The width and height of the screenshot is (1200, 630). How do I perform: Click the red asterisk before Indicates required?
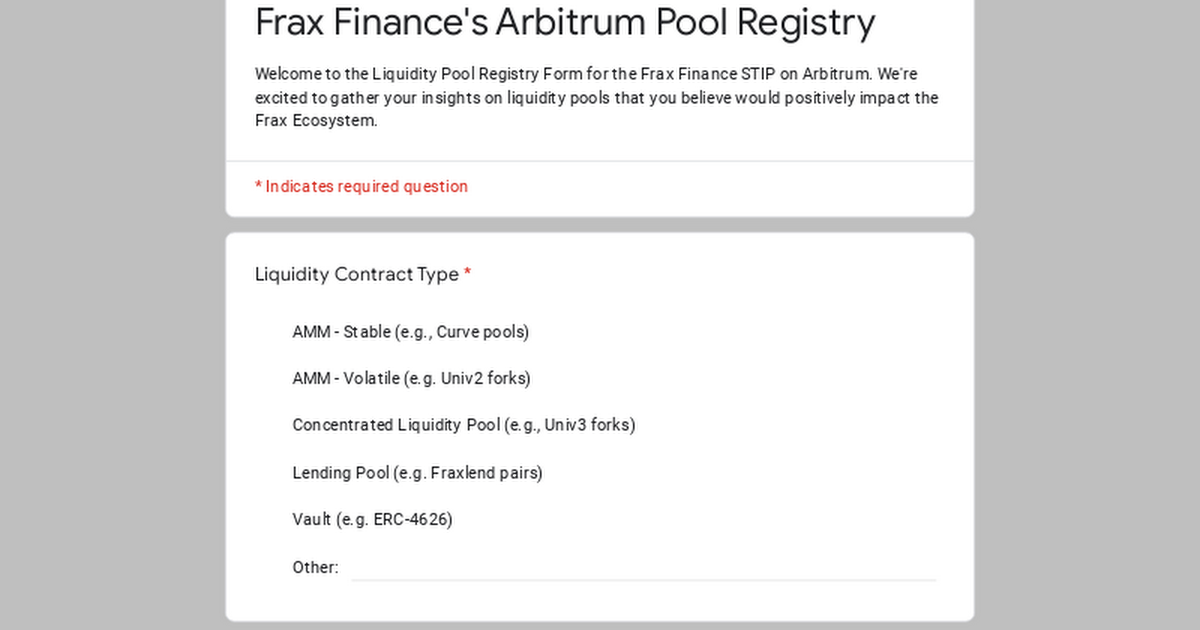pos(258,186)
